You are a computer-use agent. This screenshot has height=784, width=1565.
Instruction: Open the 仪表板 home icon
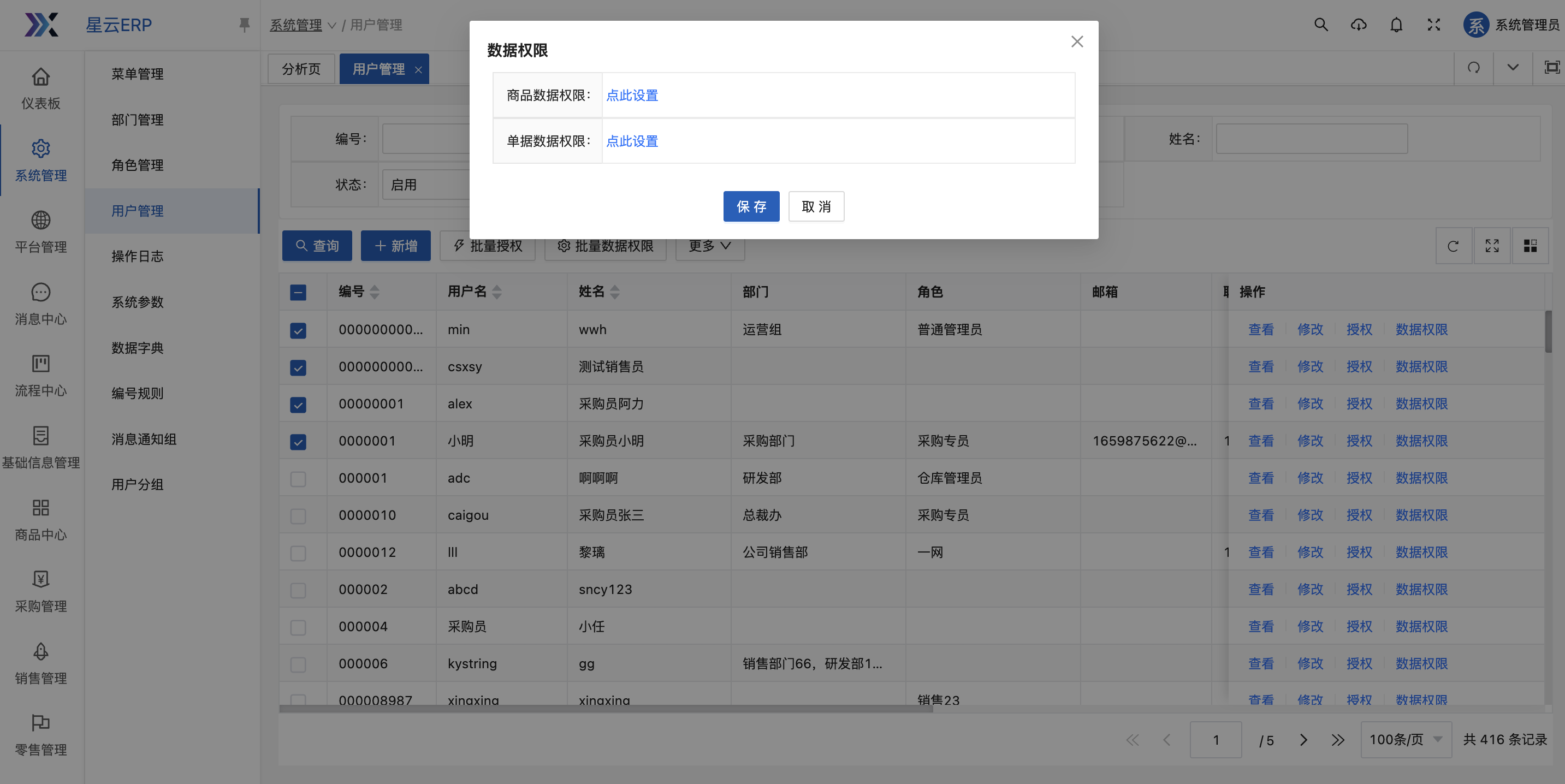(x=41, y=77)
